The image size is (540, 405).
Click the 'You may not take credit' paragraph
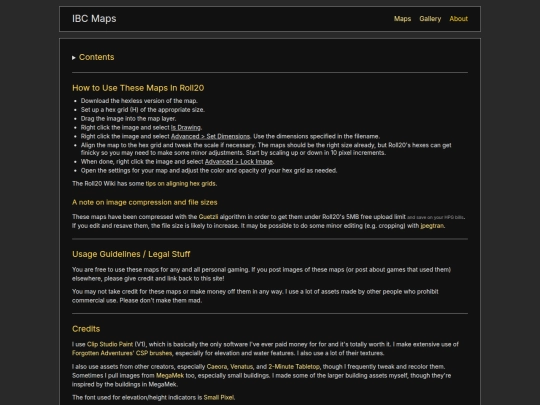point(255,296)
